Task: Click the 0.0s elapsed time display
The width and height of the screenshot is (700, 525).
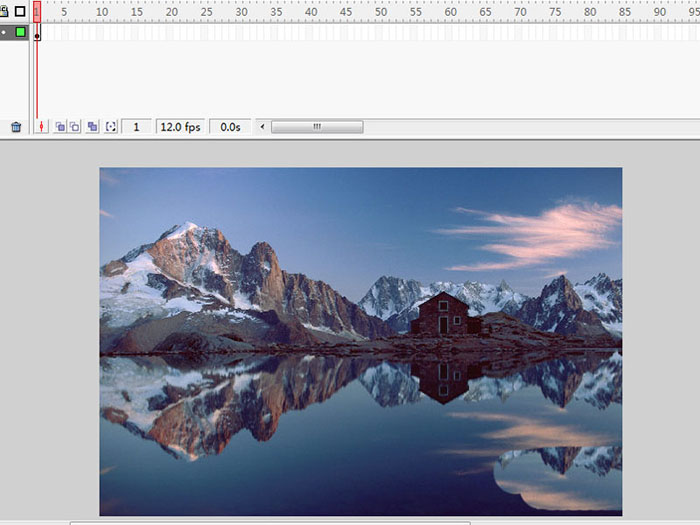Action: (230, 127)
